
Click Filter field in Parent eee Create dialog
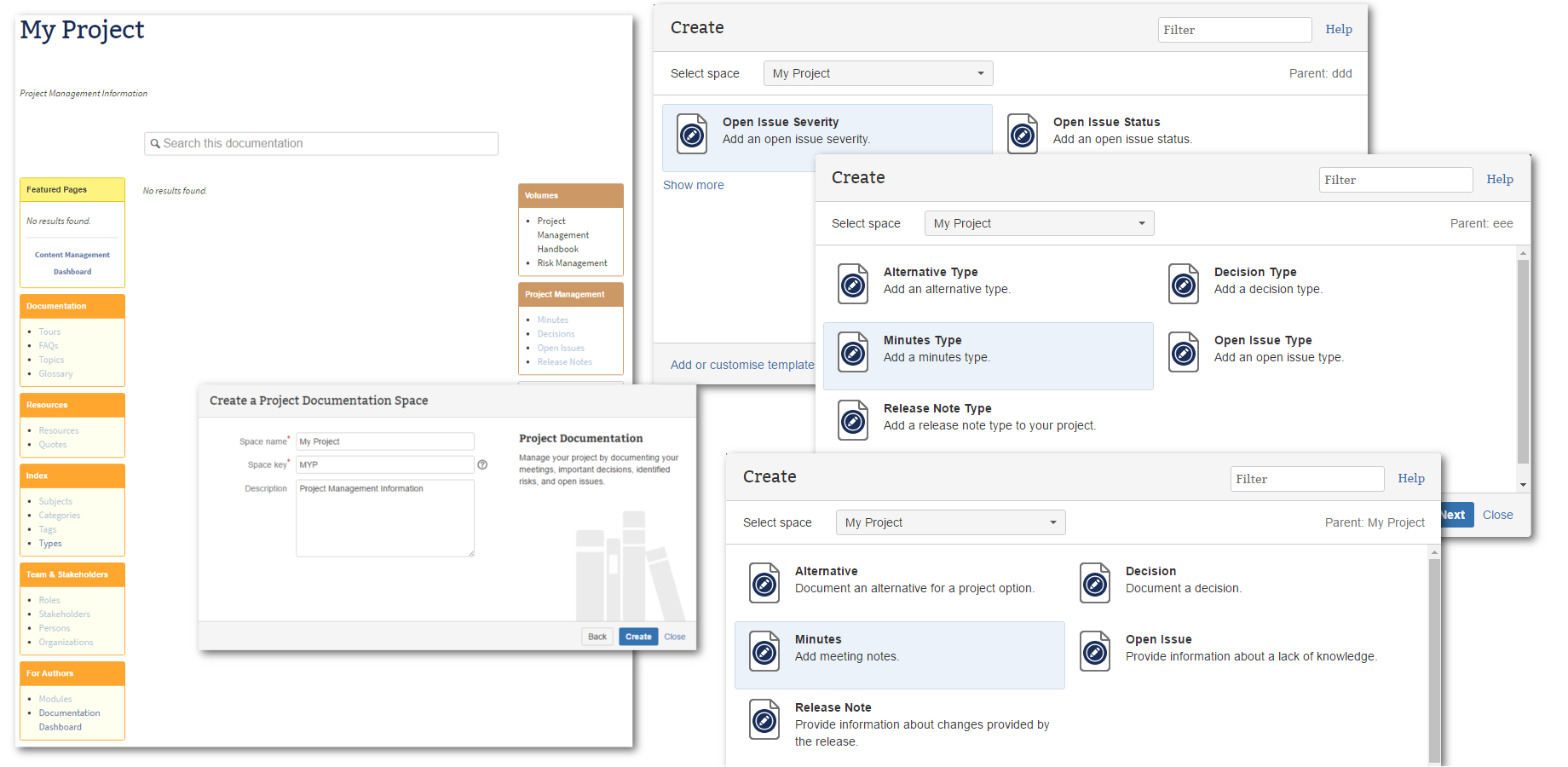(x=1396, y=180)
